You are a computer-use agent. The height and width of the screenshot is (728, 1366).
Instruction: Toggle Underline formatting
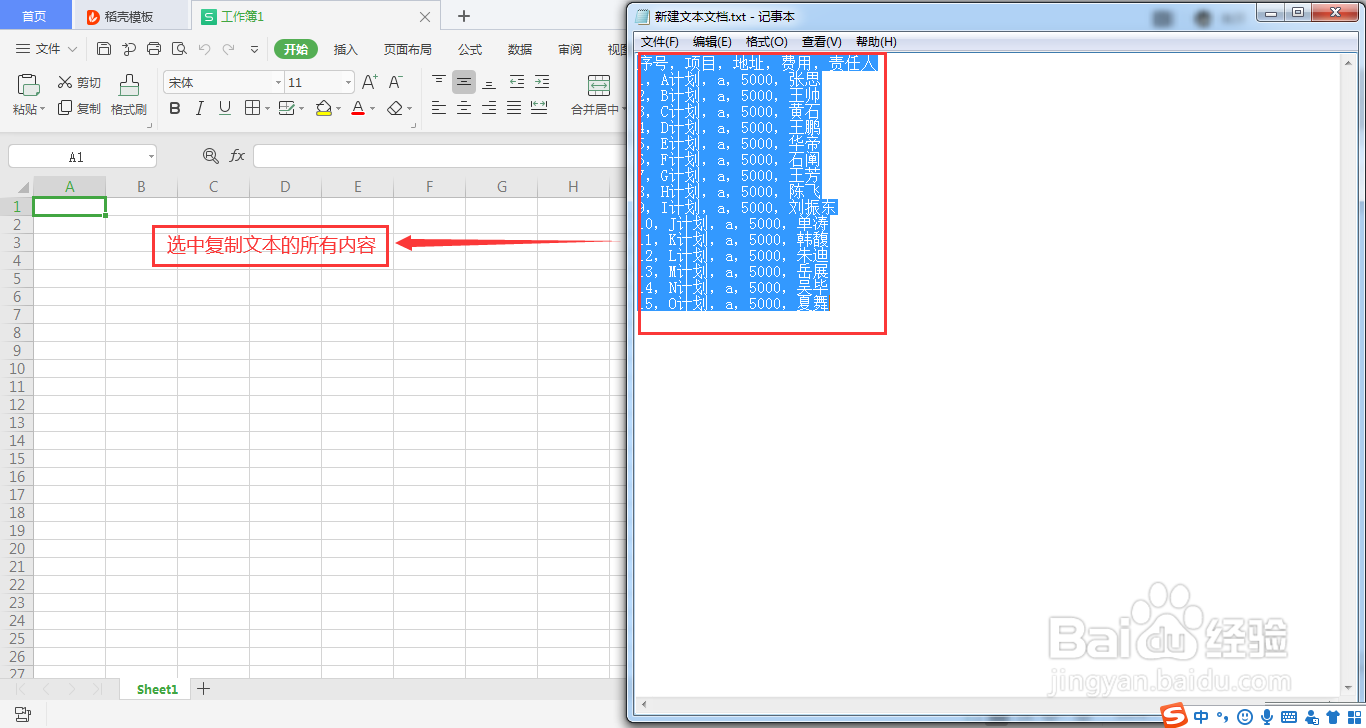[225, 108]
